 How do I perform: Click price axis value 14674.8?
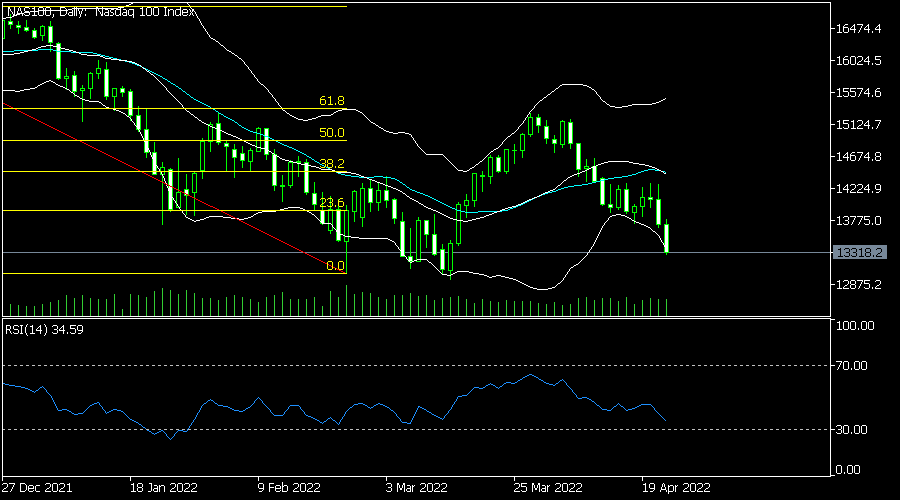(858, 157)
